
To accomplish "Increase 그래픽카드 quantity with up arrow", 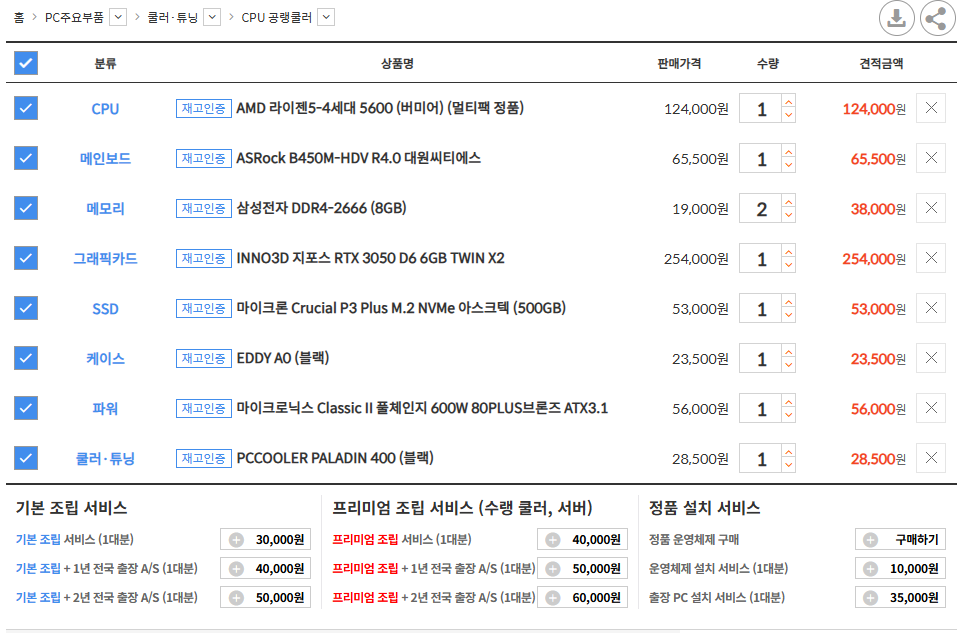I will click(788, 252).
